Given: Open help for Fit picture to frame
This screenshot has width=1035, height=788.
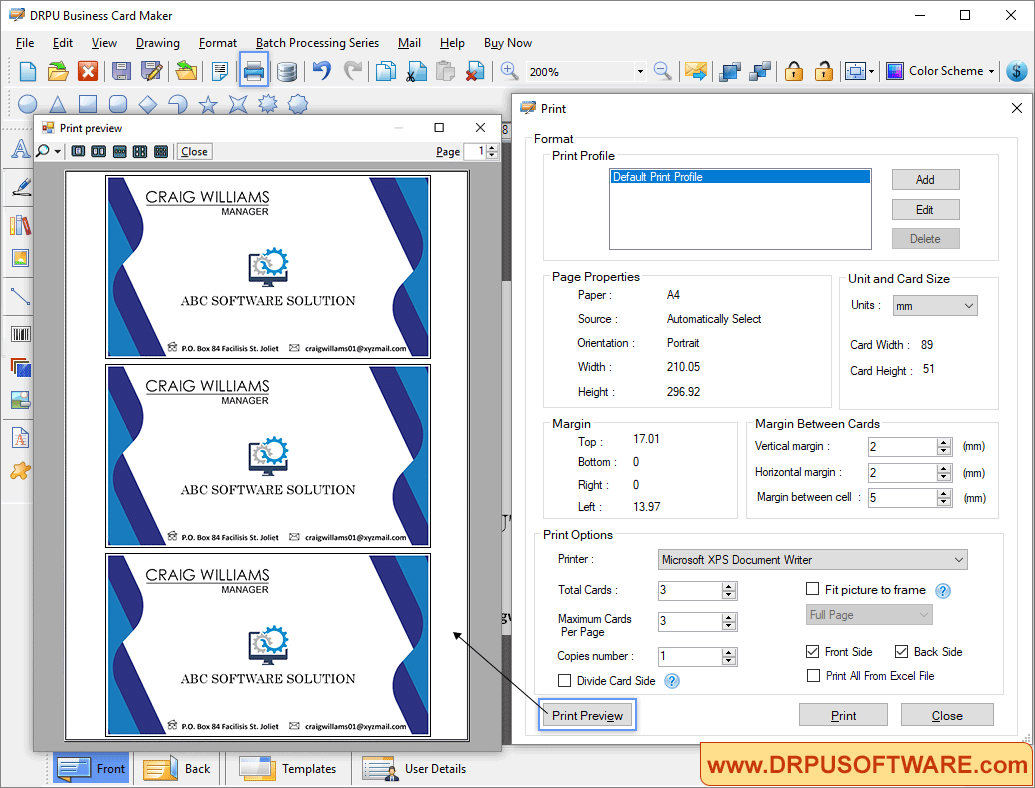Looking at the screenshot, I should tap(943, 591).
